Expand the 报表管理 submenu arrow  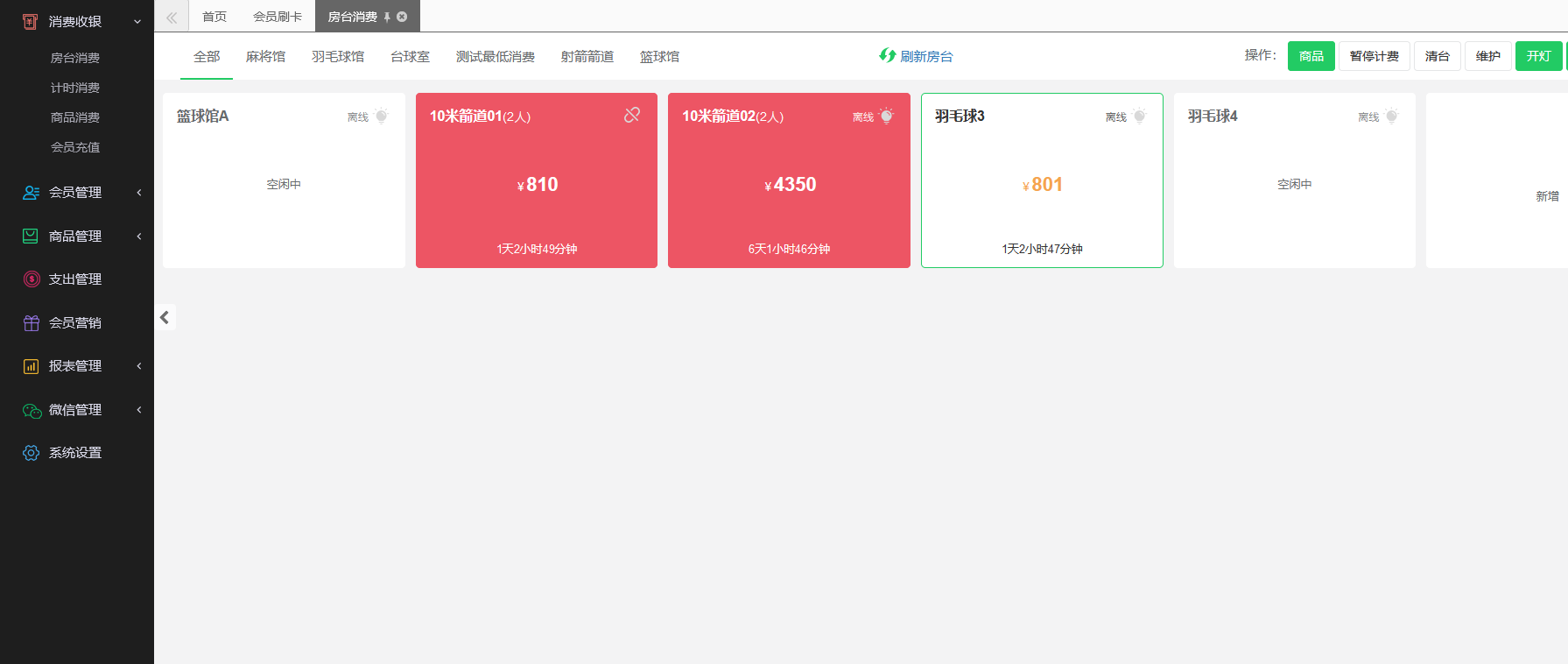[138, 366]
